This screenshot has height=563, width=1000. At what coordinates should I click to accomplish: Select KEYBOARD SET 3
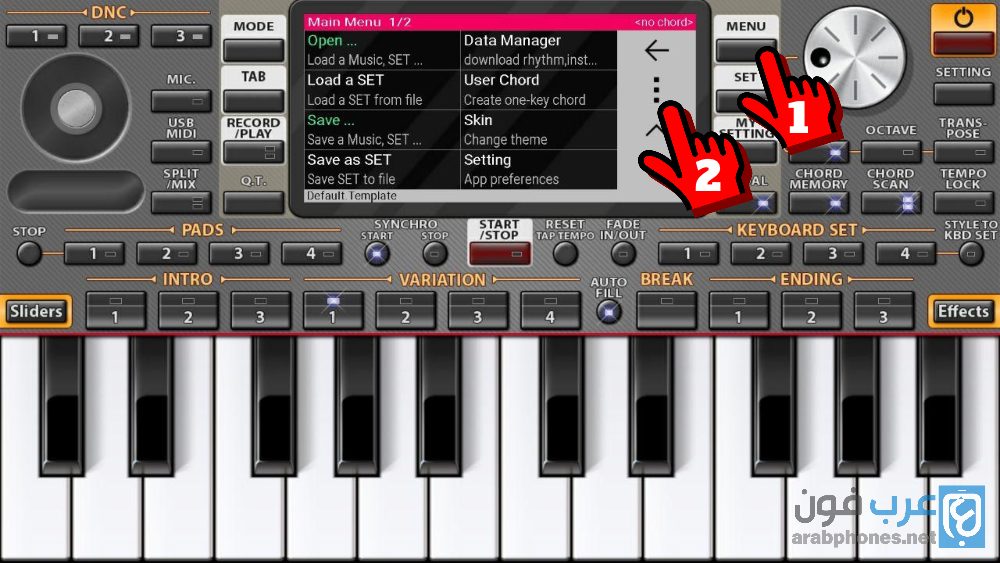pyautogui.click(x=833, y=254)
